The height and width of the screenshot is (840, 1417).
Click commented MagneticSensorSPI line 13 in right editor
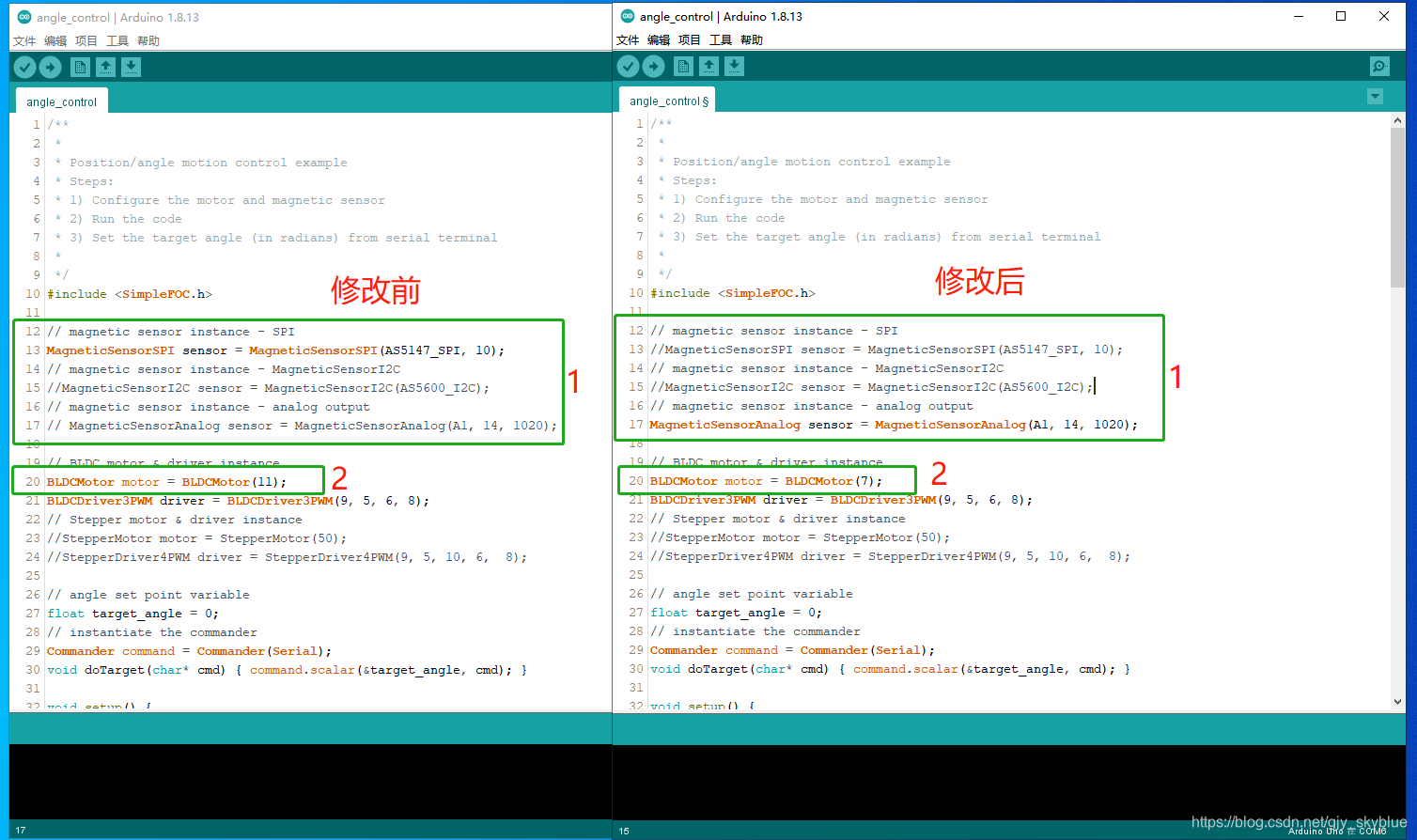(886, 350)
